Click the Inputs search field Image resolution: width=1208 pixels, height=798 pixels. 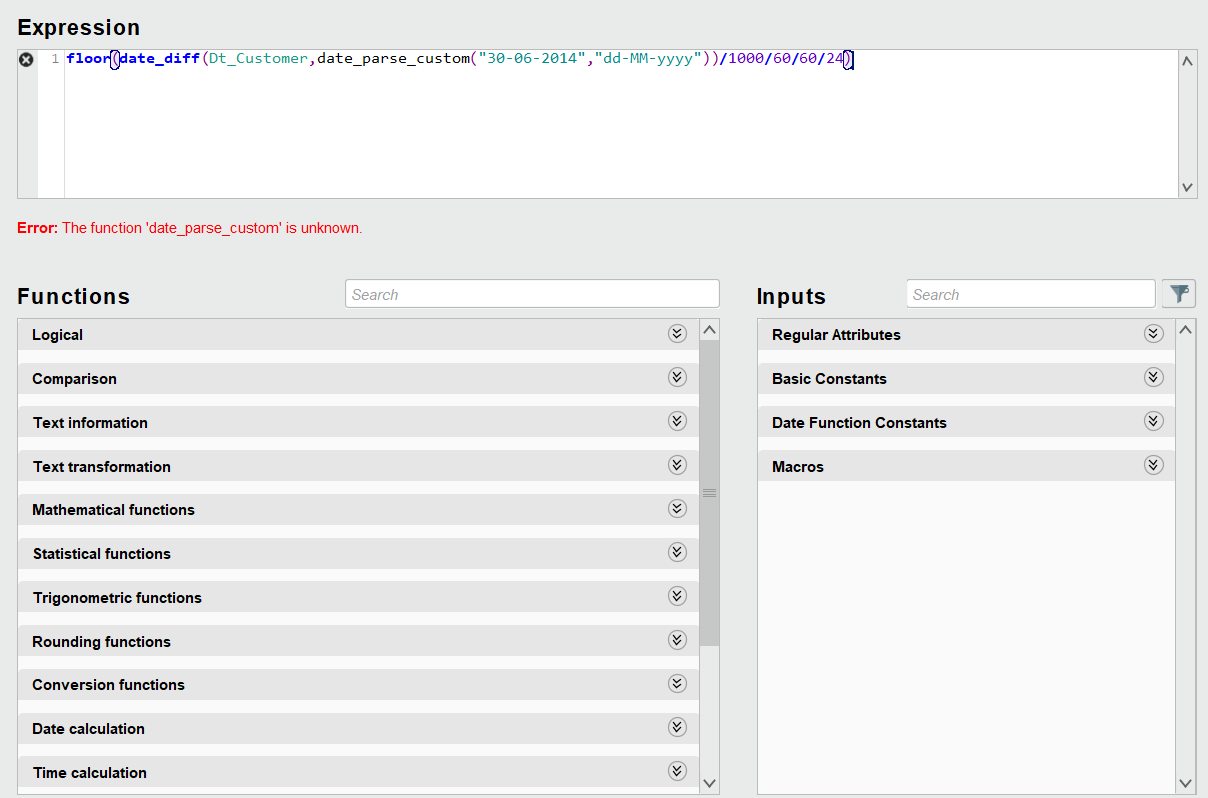[1031, 294]
